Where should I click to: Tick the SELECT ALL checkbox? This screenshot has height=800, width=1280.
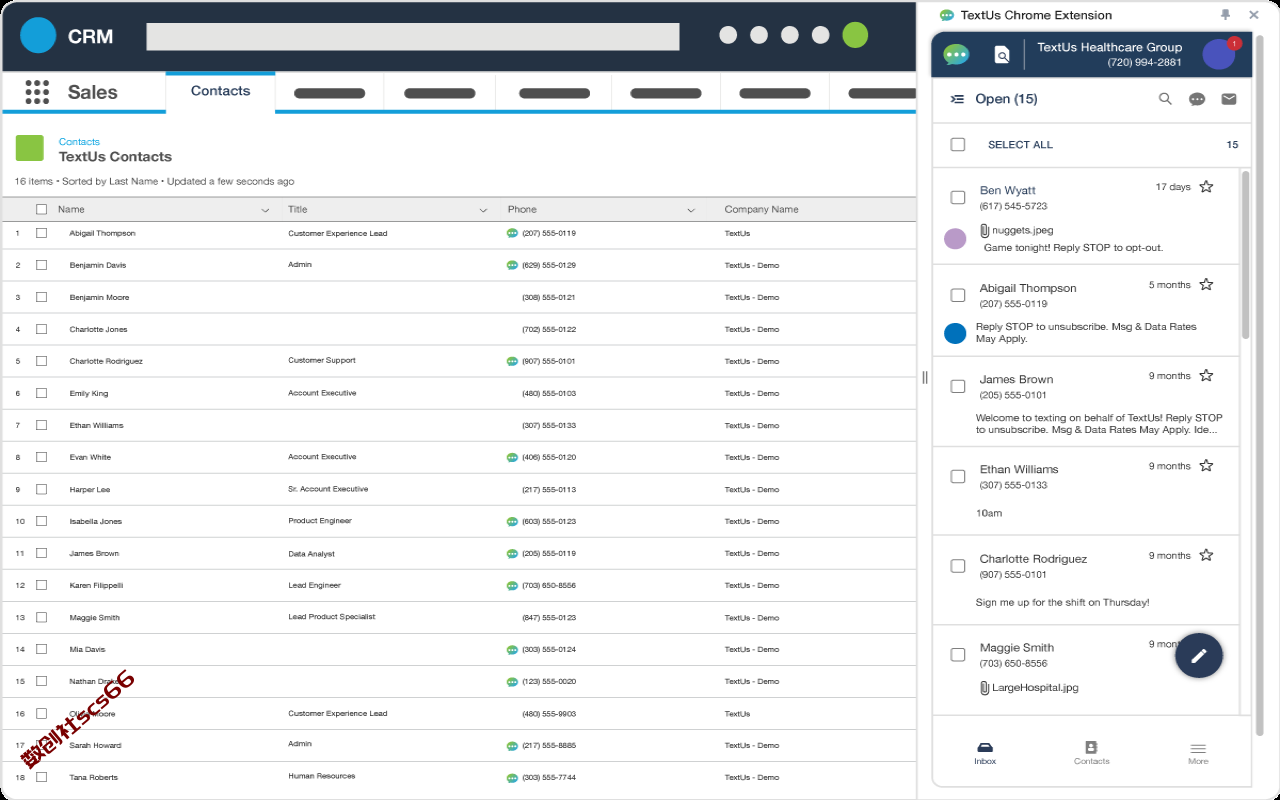pos(958,144)
